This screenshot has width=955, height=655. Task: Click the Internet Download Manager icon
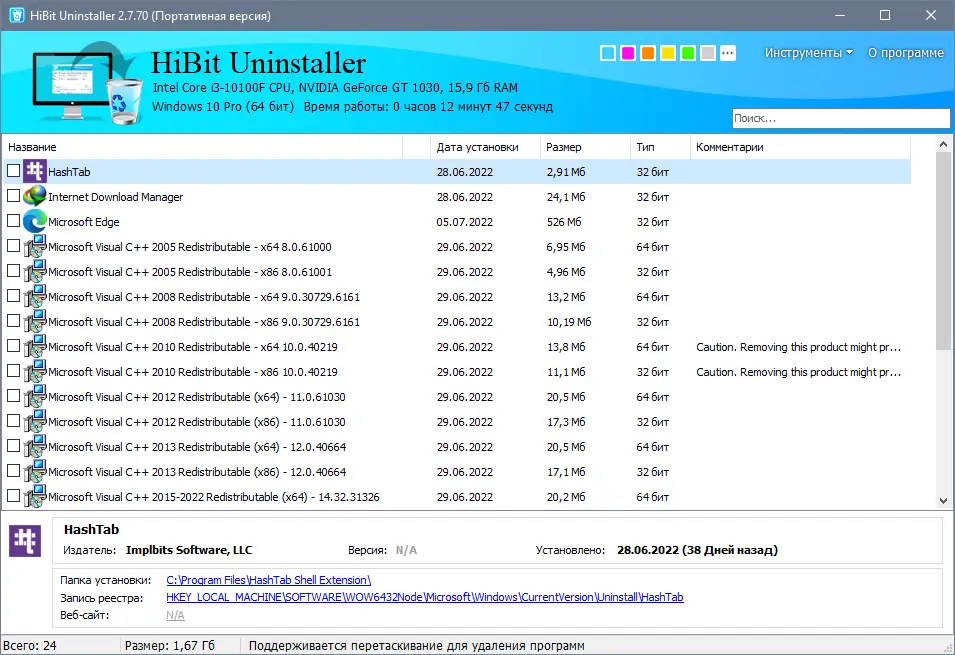click(x=35, y=196)
